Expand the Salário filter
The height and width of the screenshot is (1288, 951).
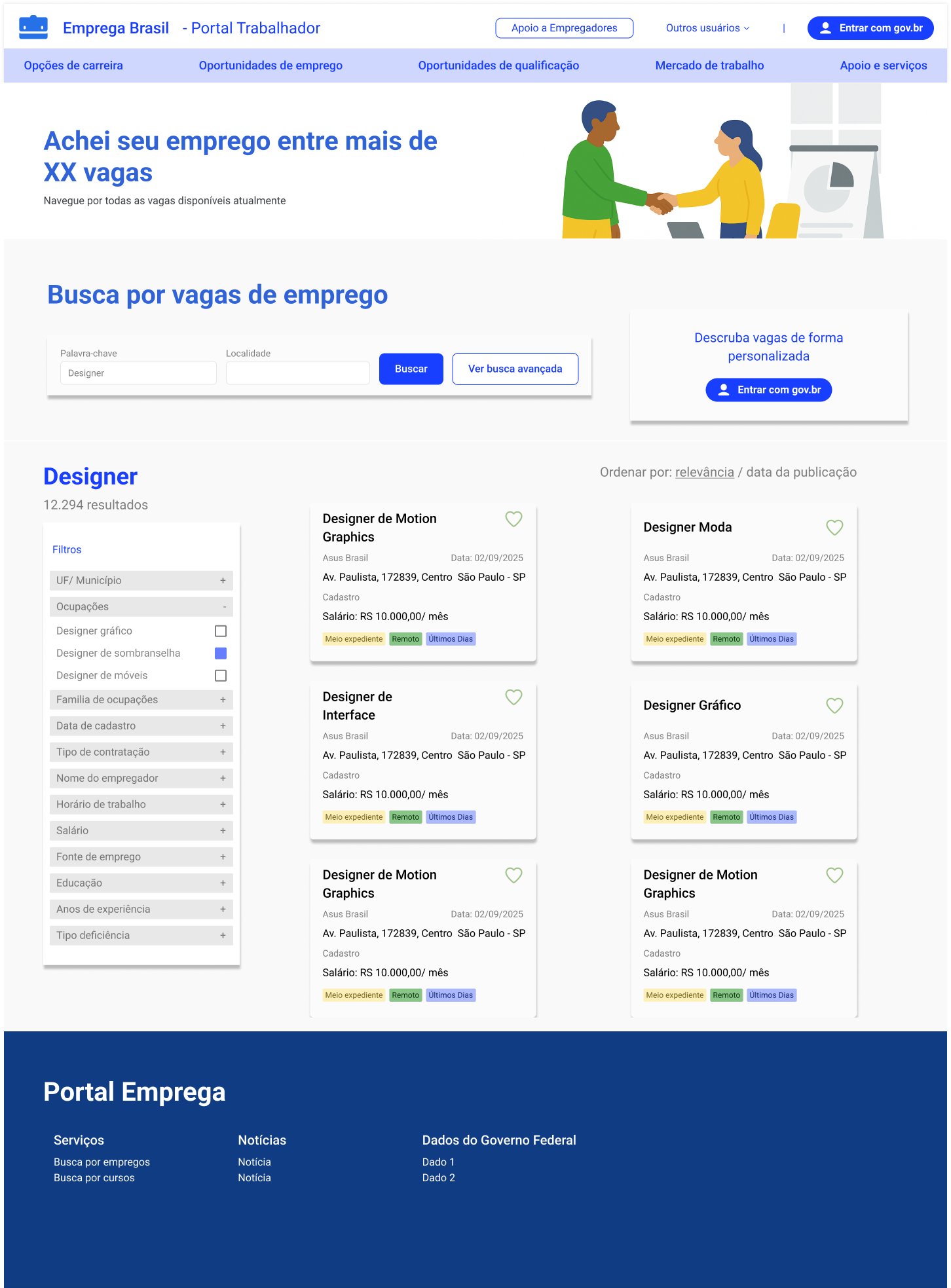coord(141,830)
